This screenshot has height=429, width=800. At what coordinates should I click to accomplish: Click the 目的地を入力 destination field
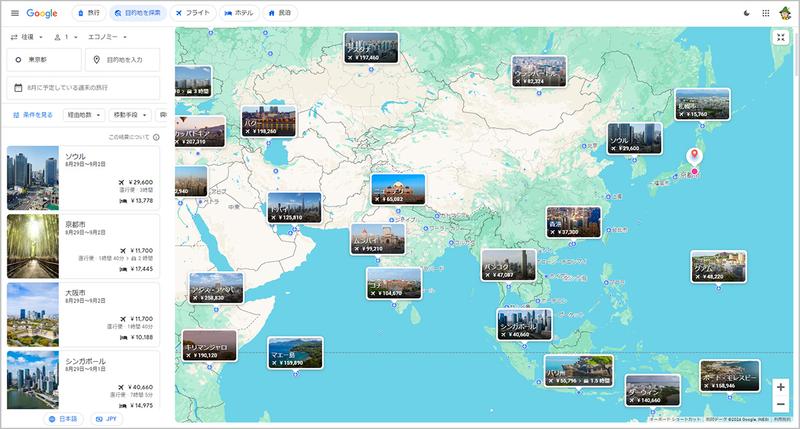point(122,60)
